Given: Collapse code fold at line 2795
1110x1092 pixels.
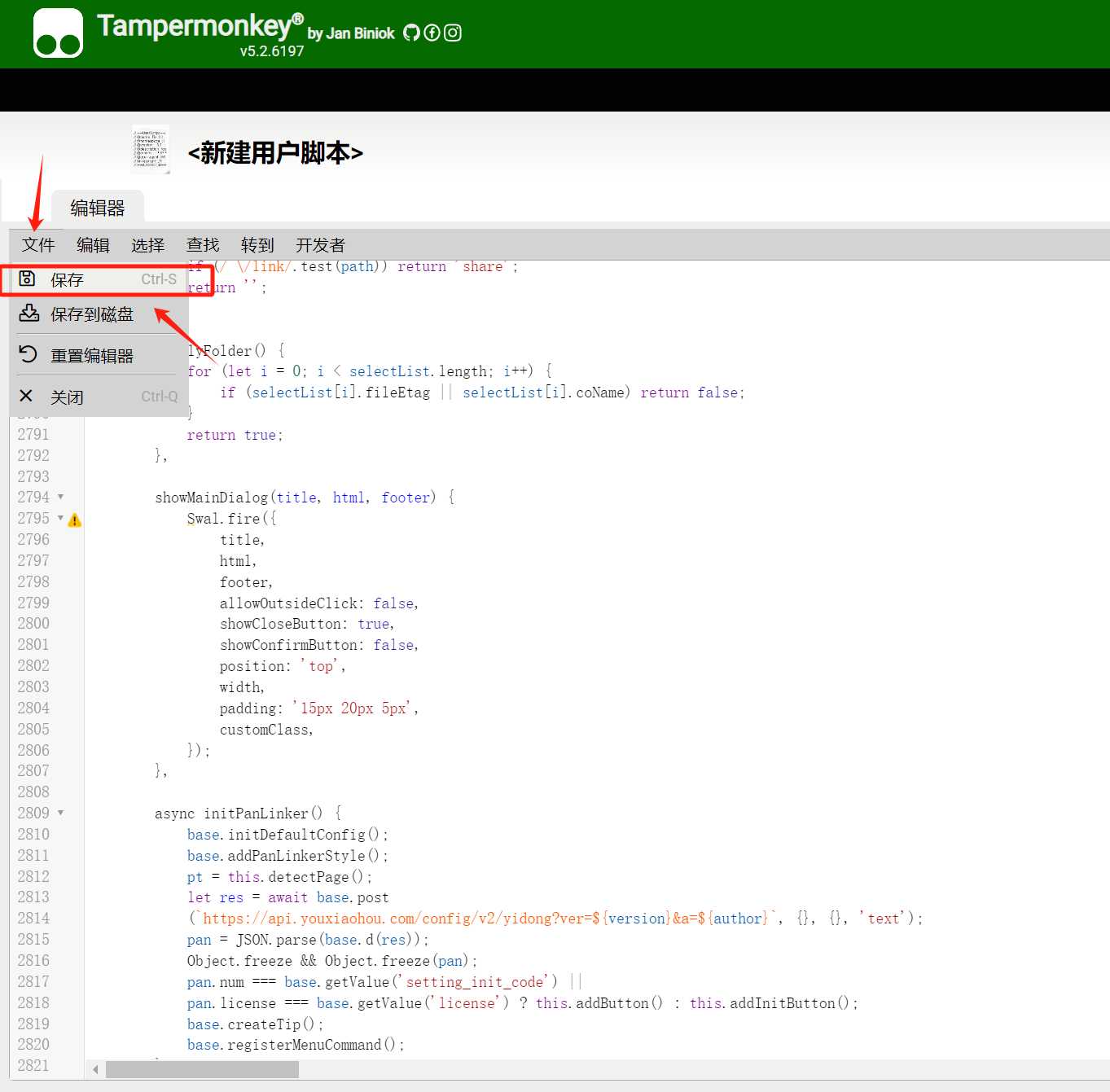Looking at the screenshot, I should [x=60, y=518].
